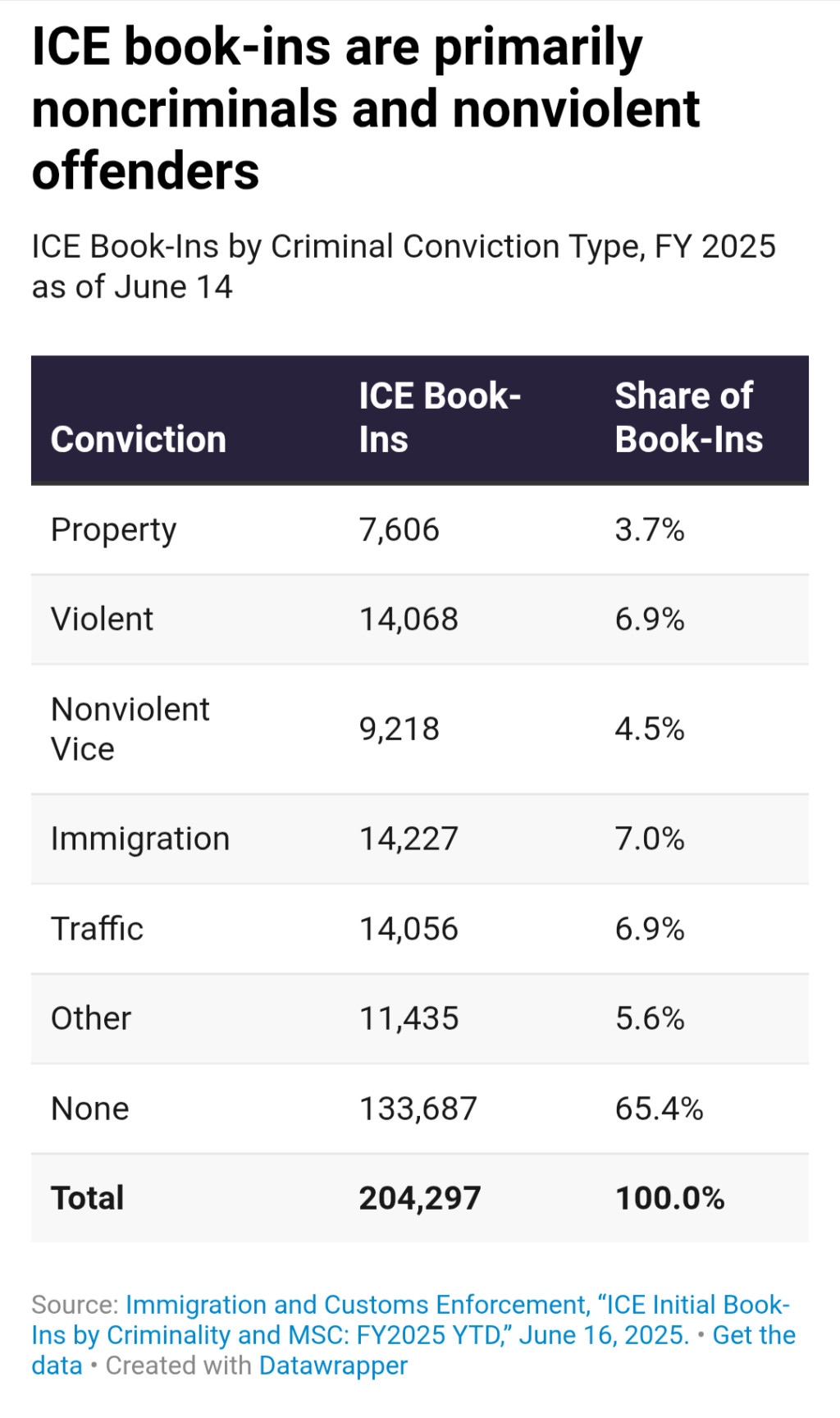Click the chart headline about ICE book-ins

point(365,108)
